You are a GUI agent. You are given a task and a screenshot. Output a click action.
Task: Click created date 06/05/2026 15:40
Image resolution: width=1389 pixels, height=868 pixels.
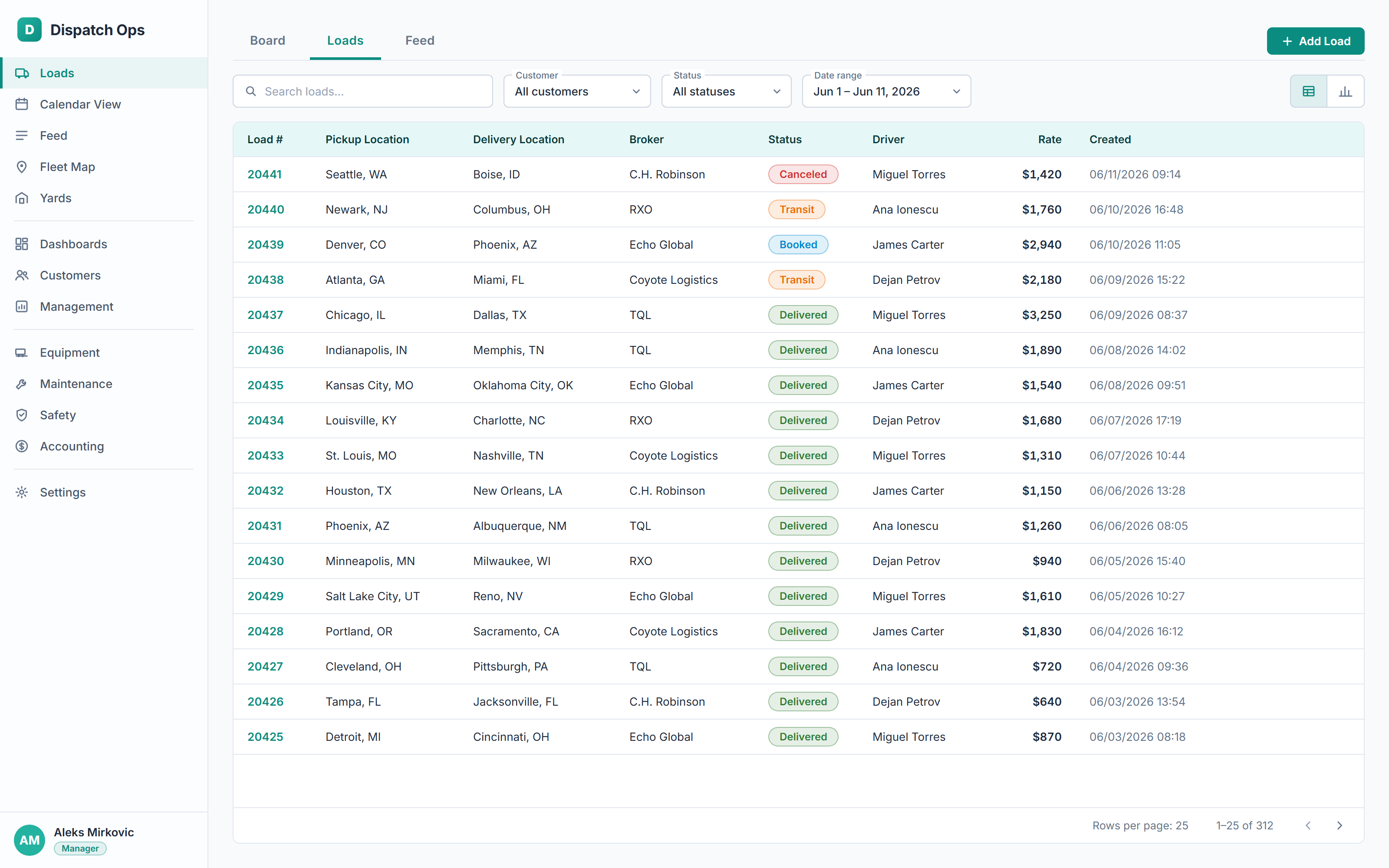click(1137, 561)
